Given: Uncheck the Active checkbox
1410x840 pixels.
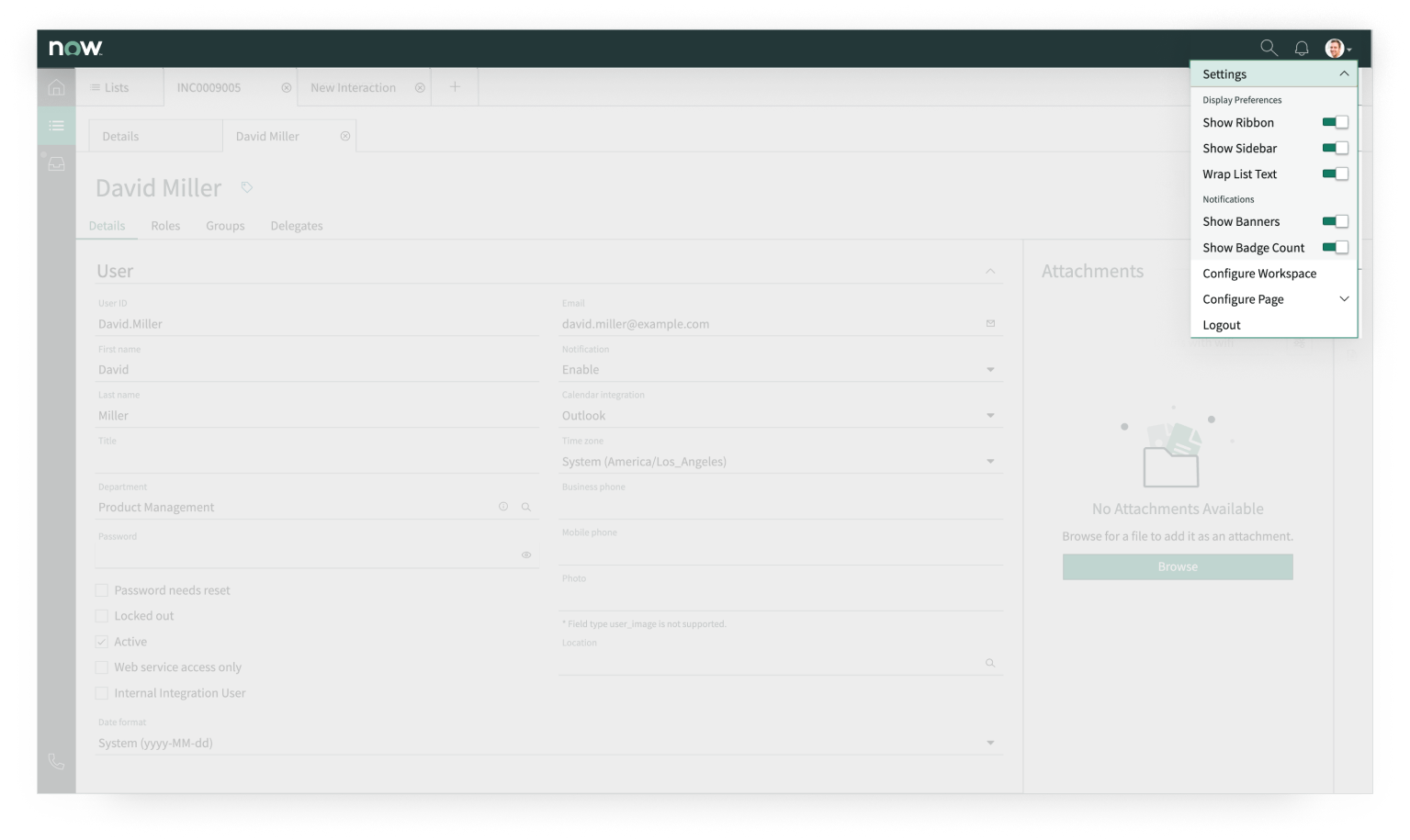Looking at the screenshot, I should [x=102, y=642].
